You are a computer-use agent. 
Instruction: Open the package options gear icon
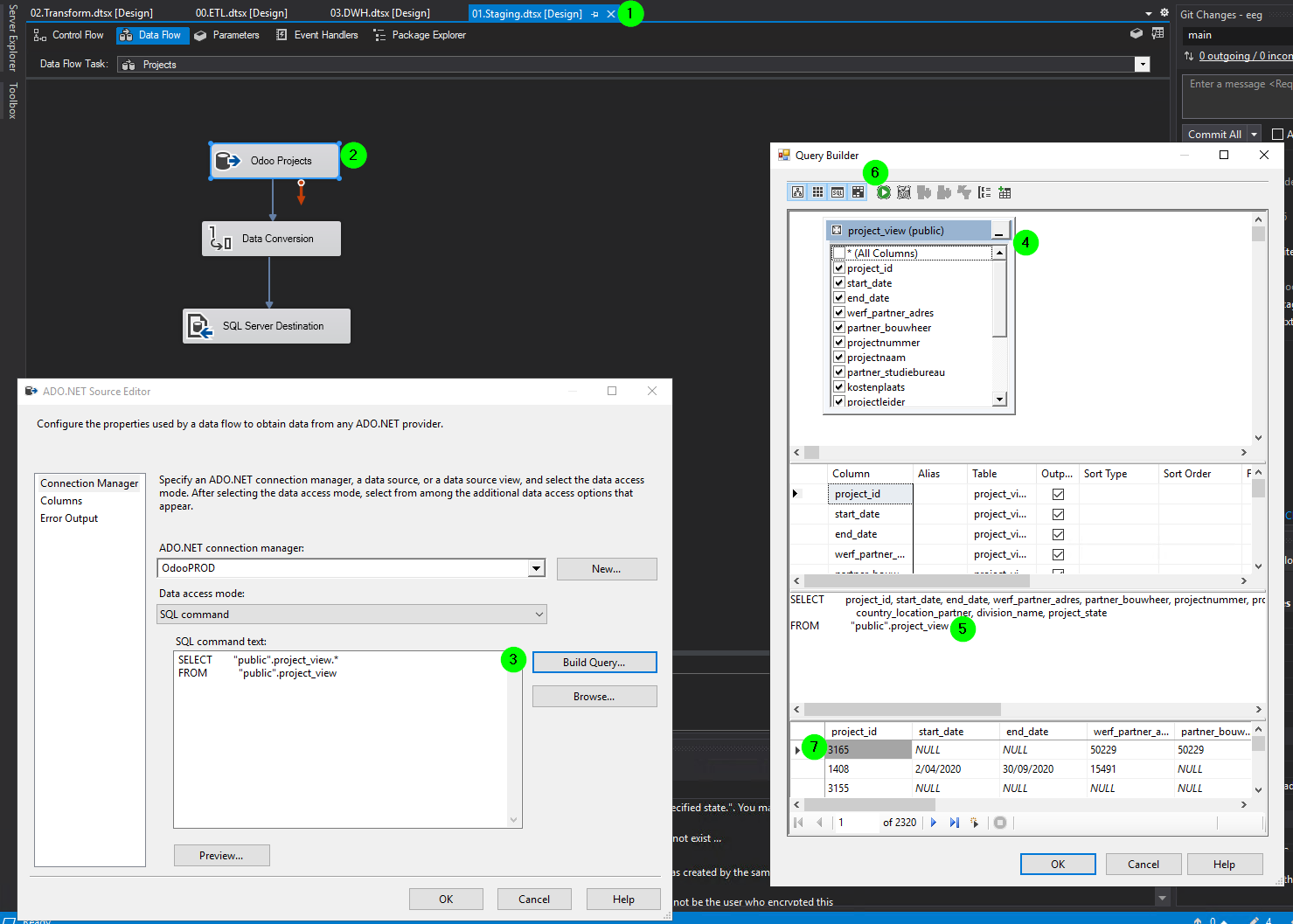pyautogui.click(x=1164, y=13)
